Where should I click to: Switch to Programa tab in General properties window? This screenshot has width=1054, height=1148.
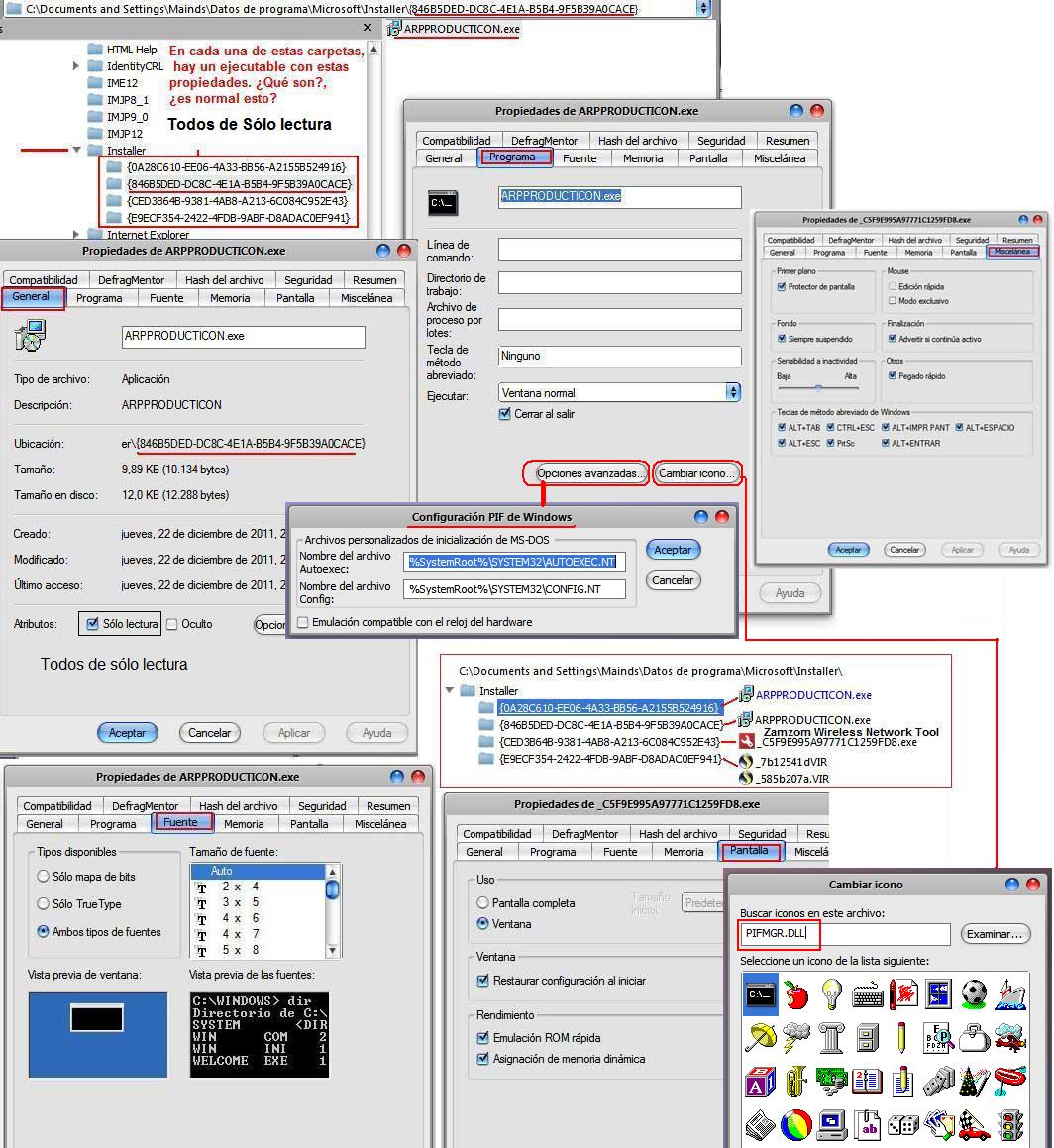[x=99, y=298]
